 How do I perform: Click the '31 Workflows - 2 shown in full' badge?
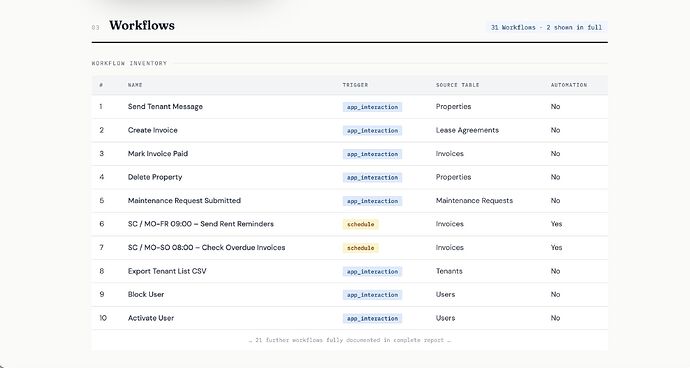coord(546,27)
